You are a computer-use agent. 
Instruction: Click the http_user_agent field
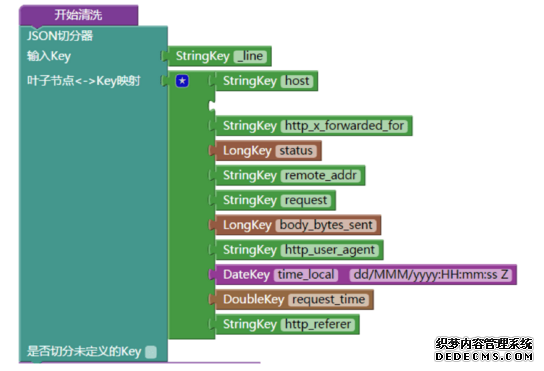[330, 250]
